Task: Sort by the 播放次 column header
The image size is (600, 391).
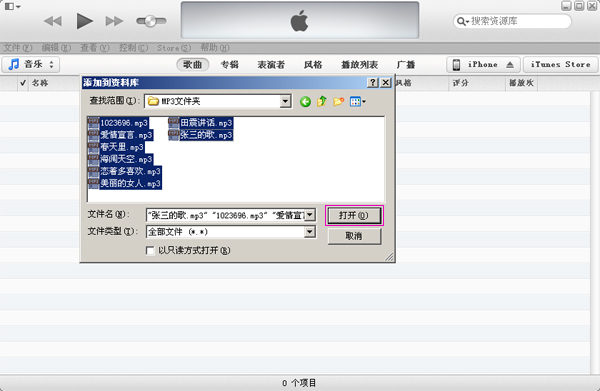Action: [x=521, y=83]
